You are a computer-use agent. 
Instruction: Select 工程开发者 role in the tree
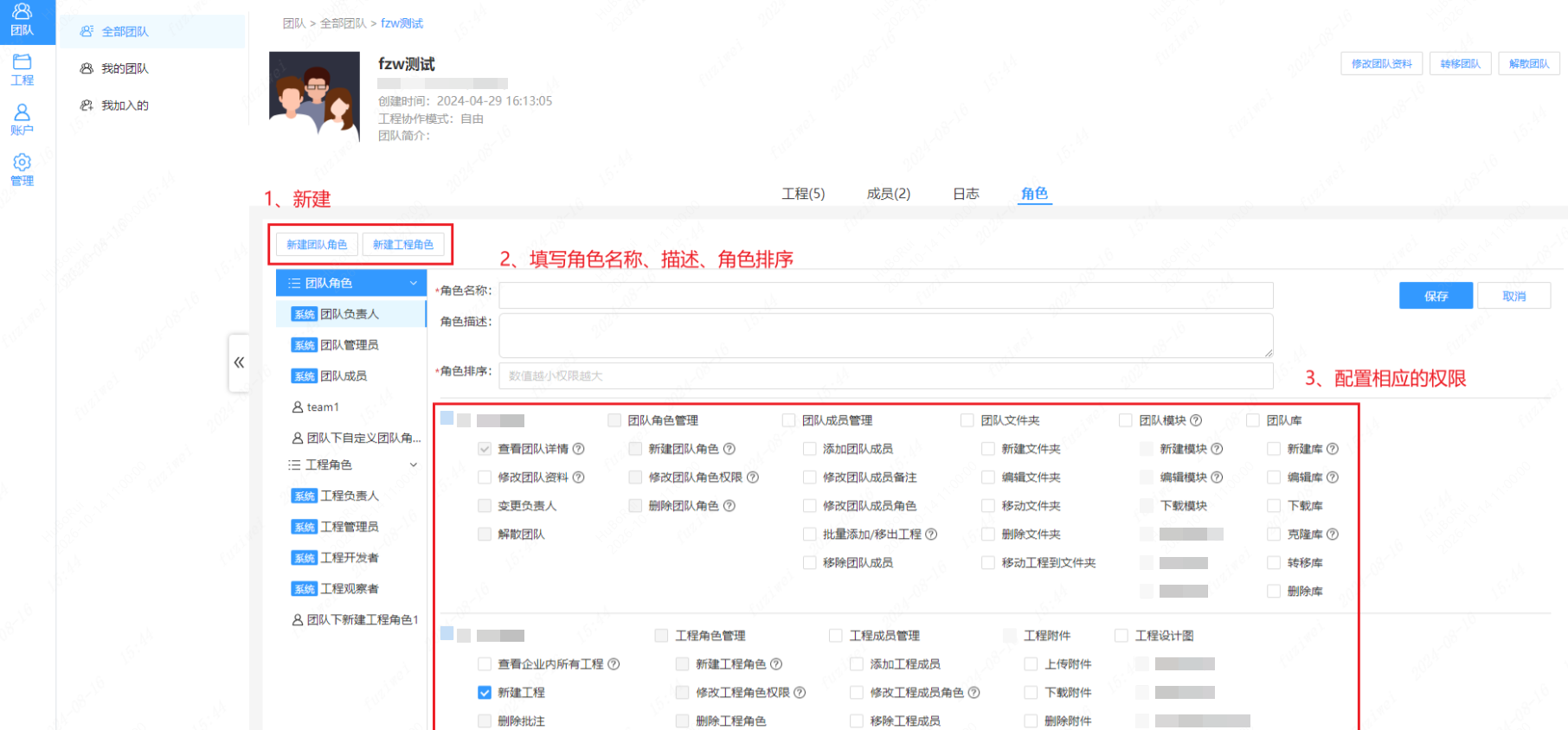click(351, 558)
